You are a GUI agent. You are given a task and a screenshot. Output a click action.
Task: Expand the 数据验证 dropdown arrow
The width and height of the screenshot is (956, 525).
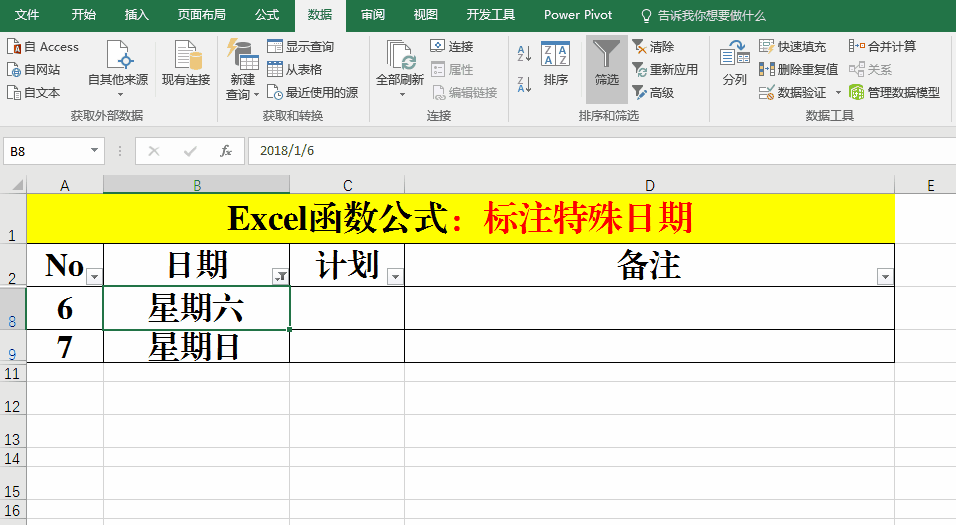[x=838, y=93]
